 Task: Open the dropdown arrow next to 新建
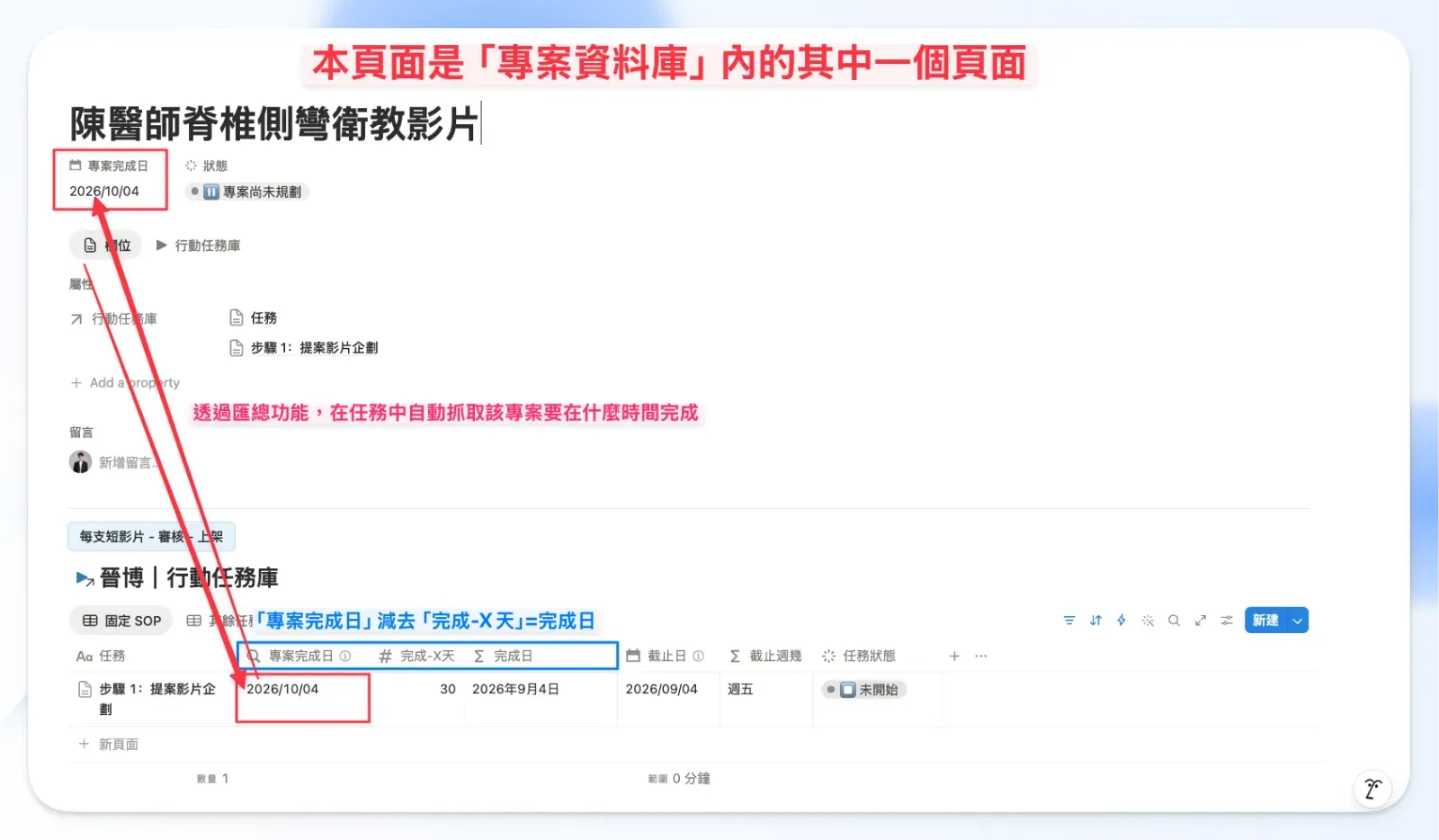pos(1297,621)
